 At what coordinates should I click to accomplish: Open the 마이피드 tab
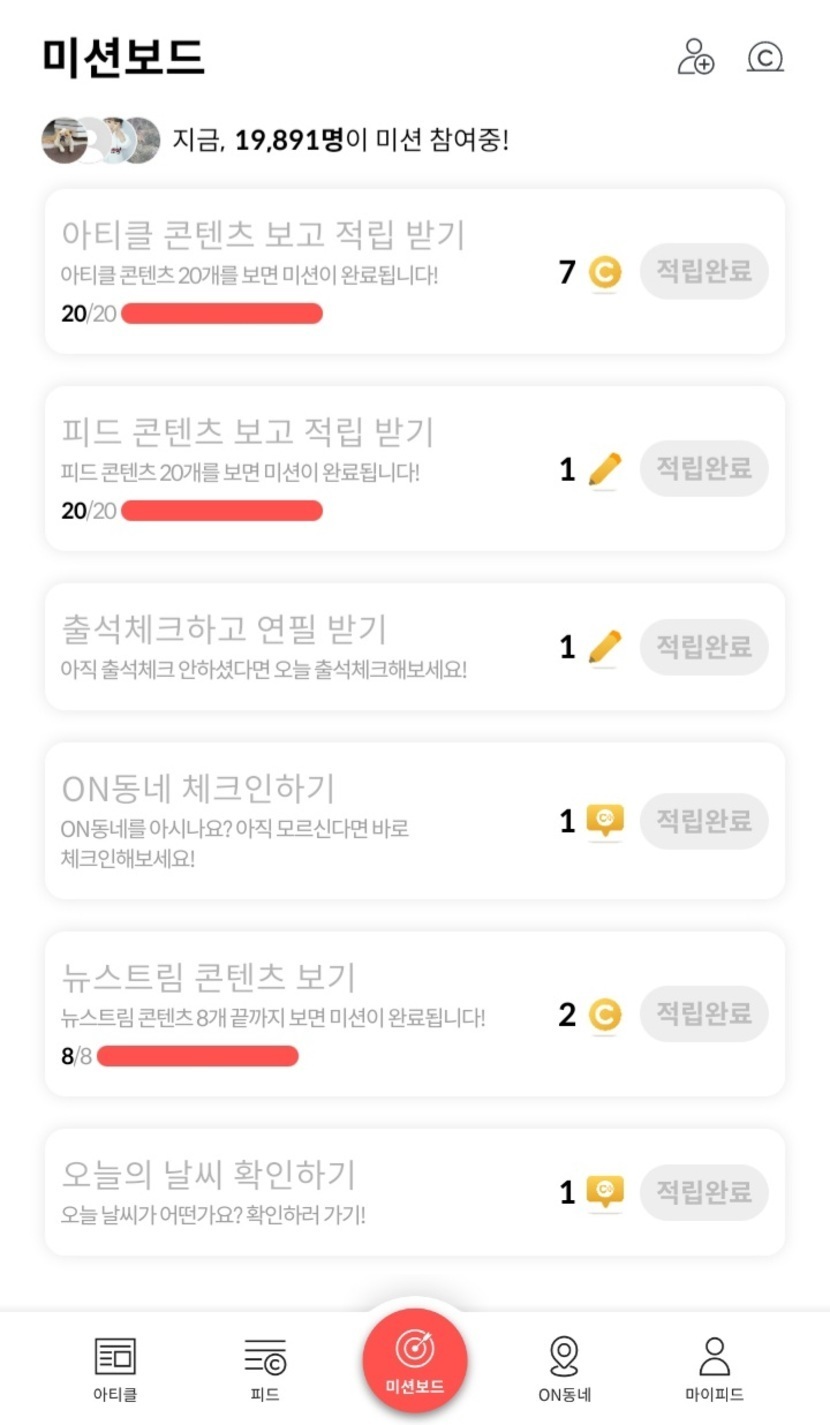pos(714,1368)
